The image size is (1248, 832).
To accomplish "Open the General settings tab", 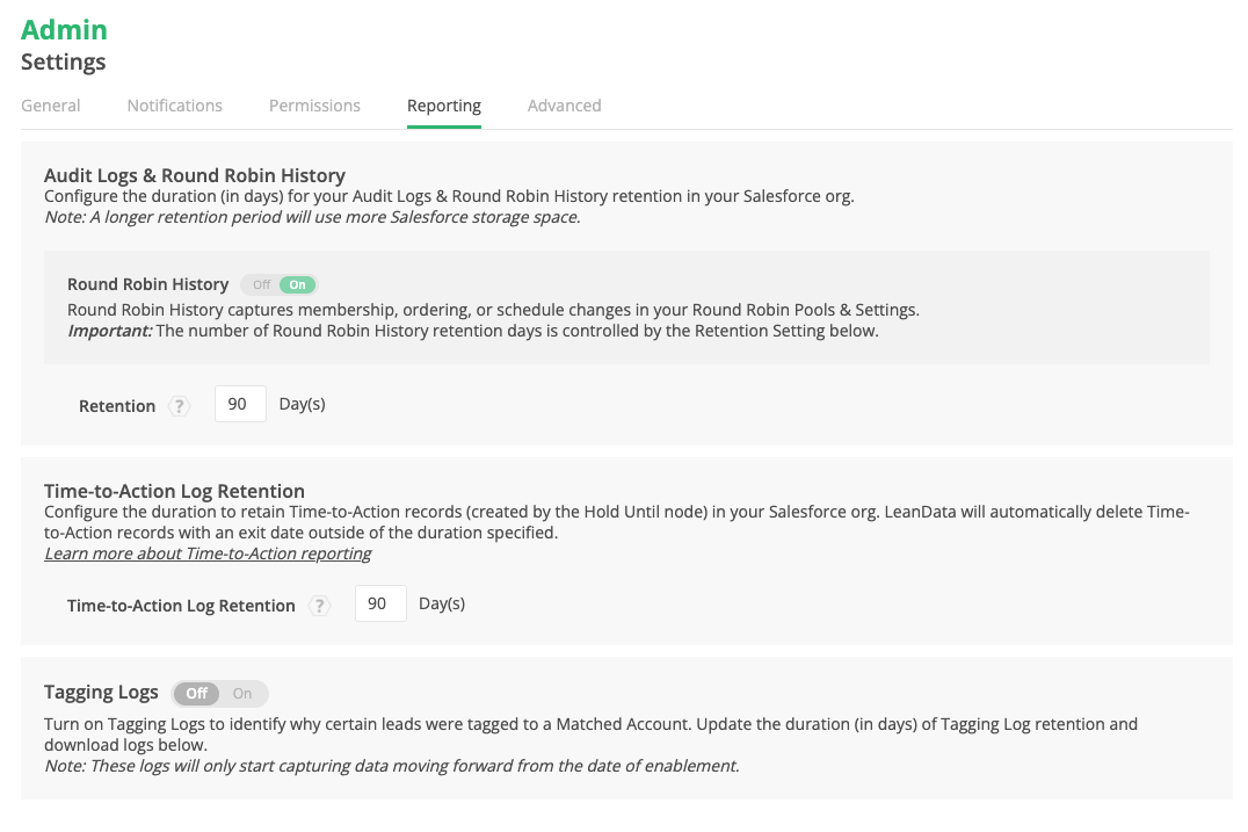I will [x=51, y=106].
